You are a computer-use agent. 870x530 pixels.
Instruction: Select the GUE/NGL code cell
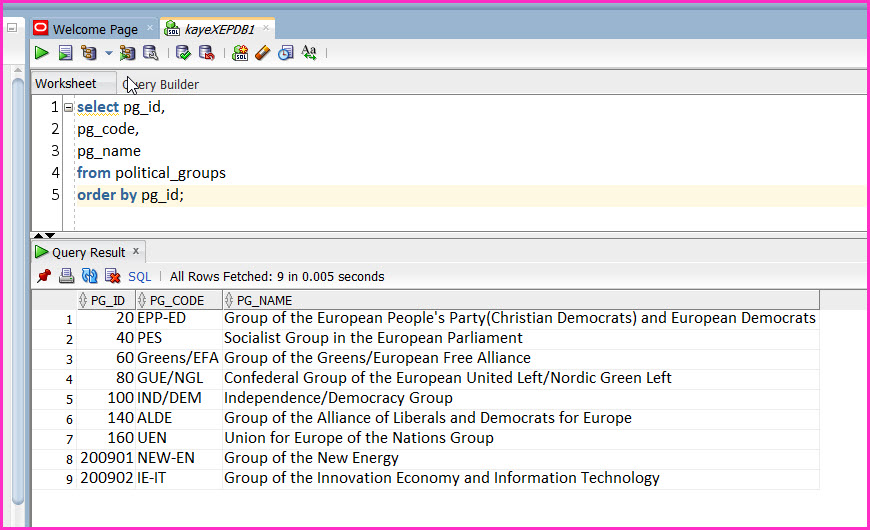click(x=179, y=378)
